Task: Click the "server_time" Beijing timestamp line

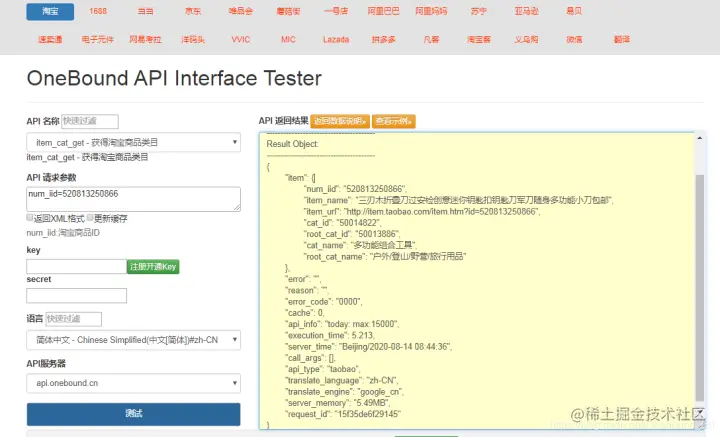Action: [x=368, y=347]
